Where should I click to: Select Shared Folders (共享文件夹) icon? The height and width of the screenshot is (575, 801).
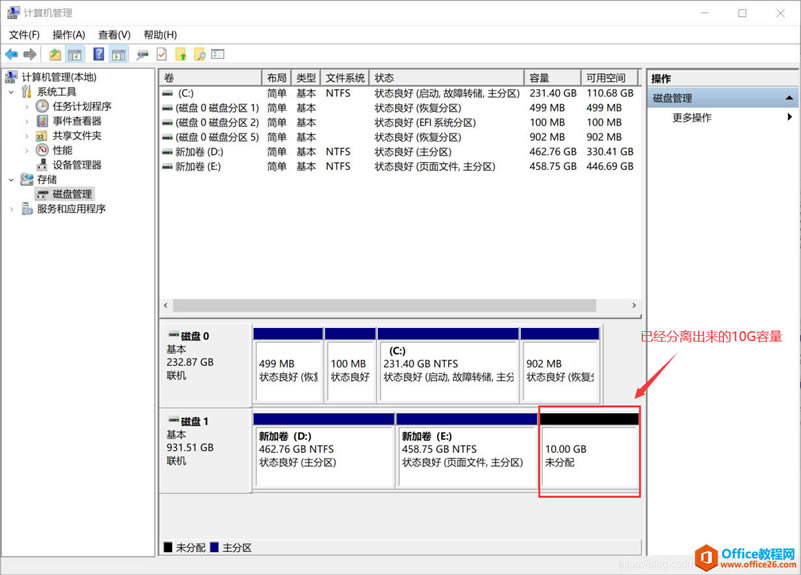[x=42, y=136]
